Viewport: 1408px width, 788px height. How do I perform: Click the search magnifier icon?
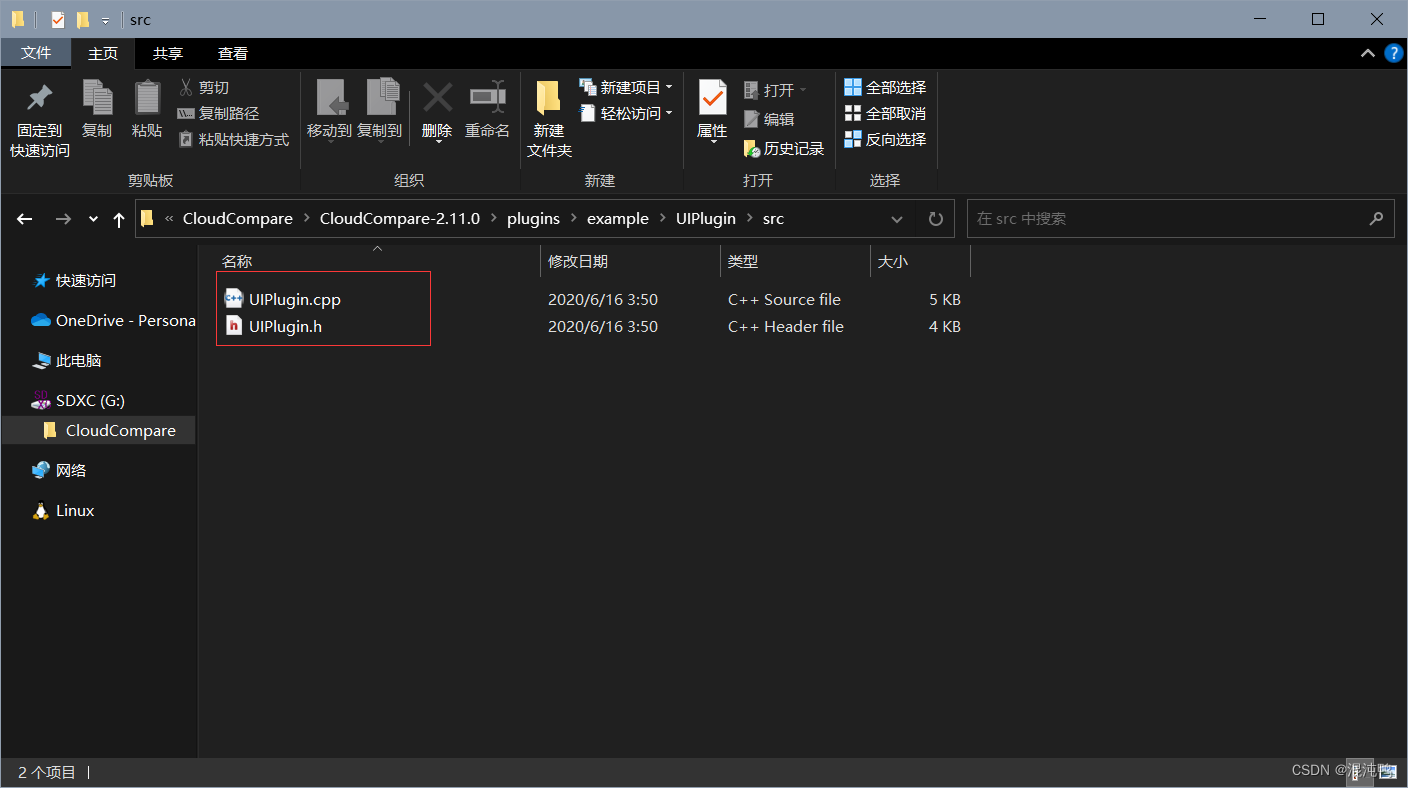1376,219
